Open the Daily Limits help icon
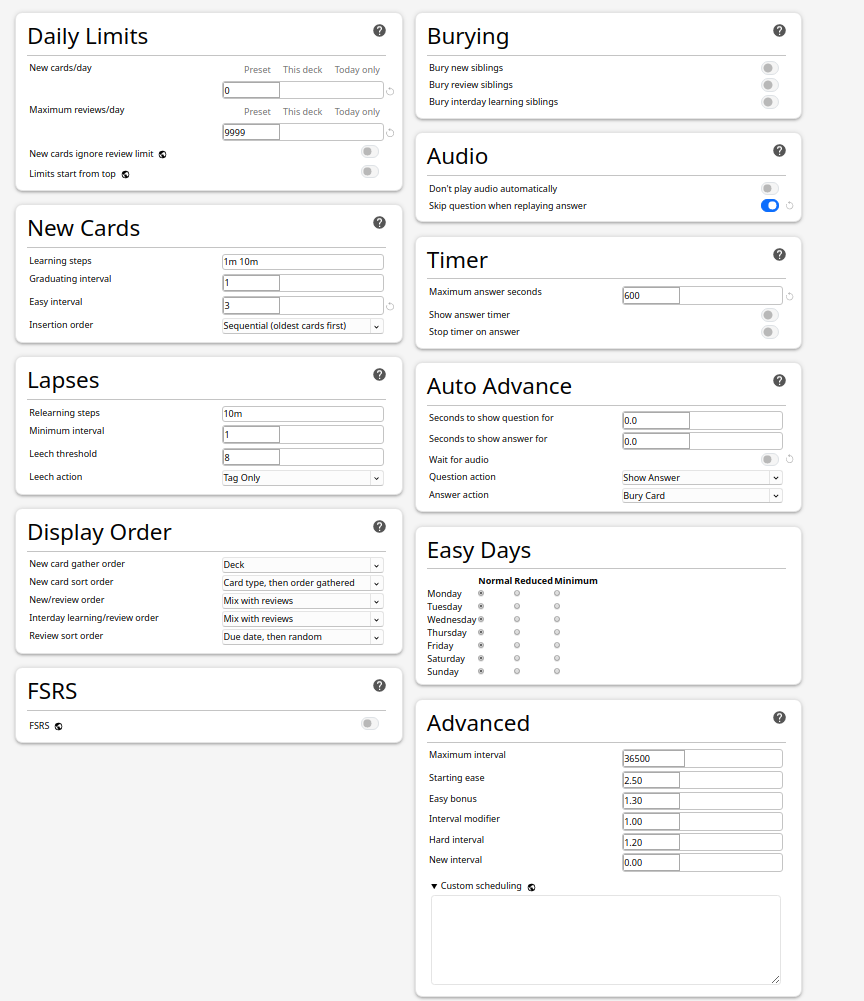Image resolution: width=864 pixels, height=1001 pixels. tap(379, 31)
